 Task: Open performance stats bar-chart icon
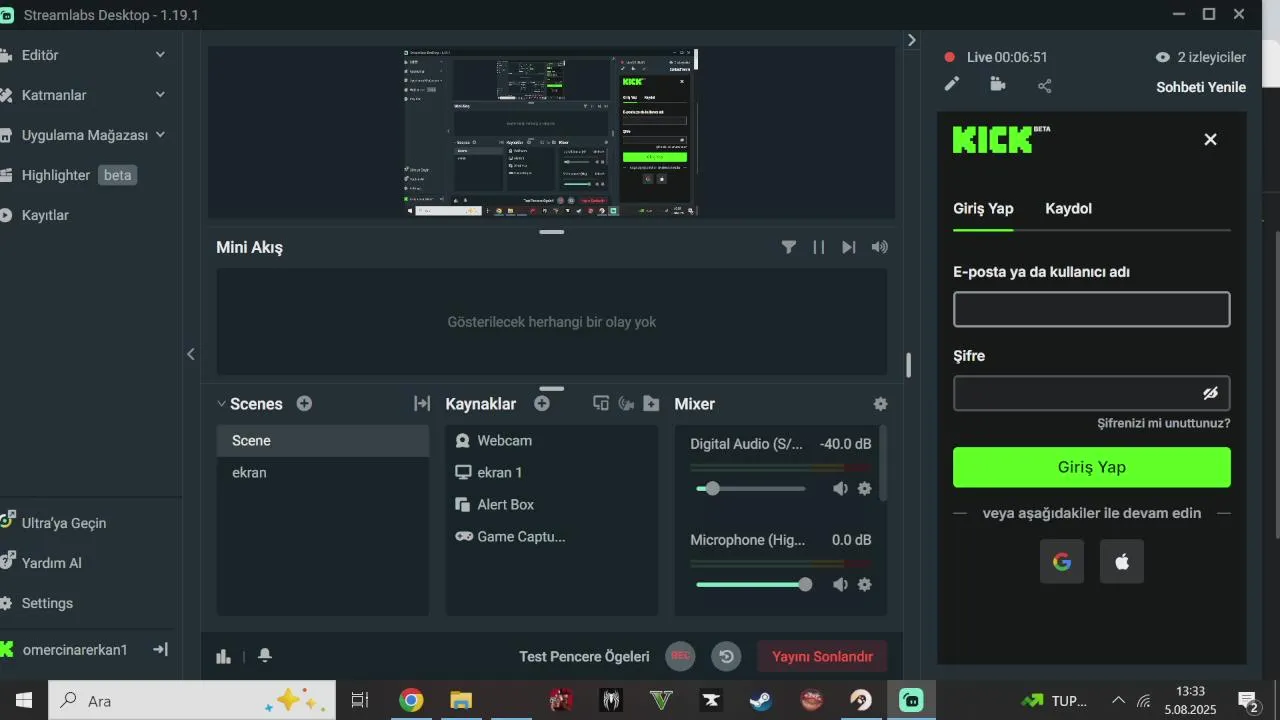click(x=224, y=656)
